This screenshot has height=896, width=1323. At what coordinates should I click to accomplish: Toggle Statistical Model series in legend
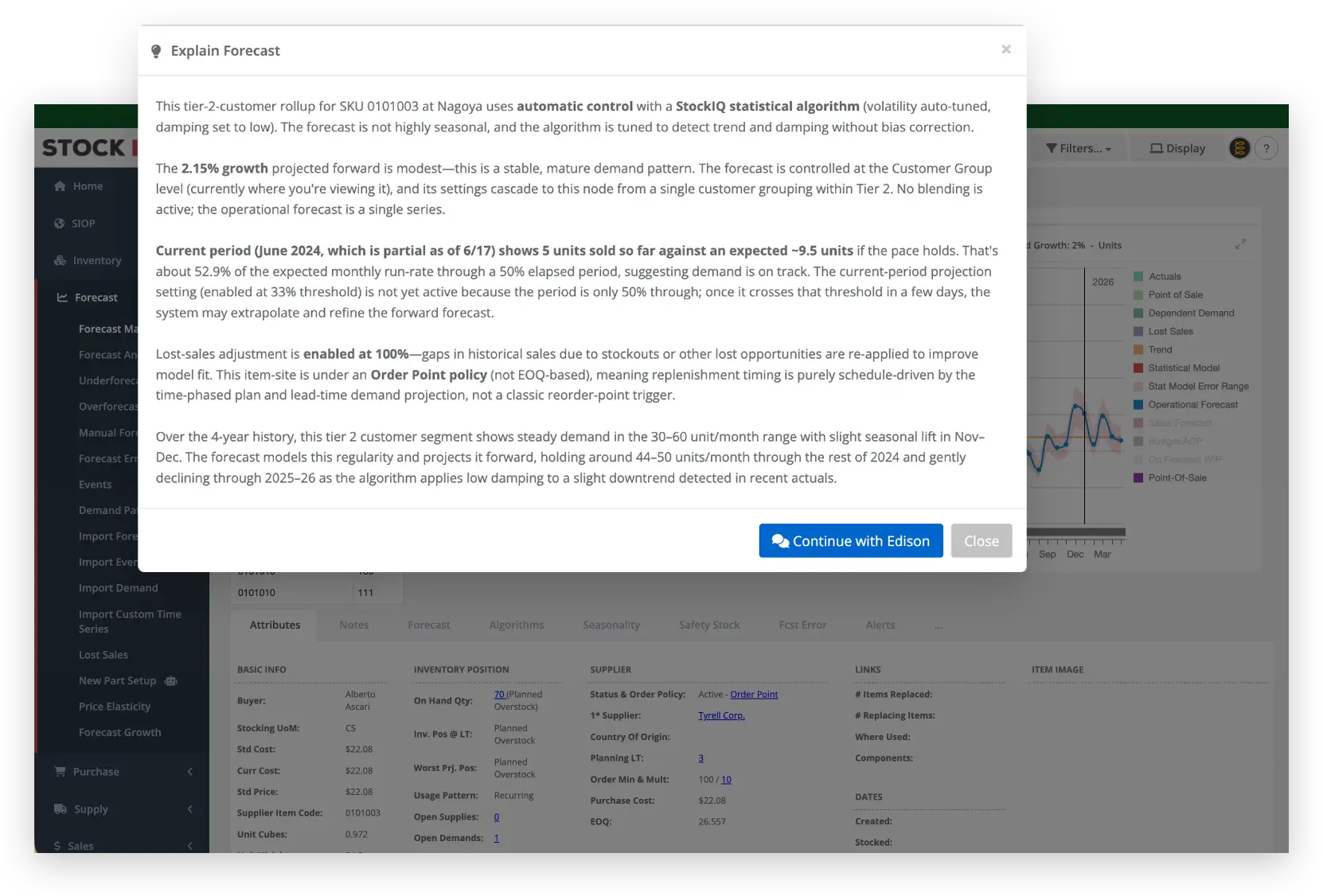pyautogui.click(x=1177, y=368)
